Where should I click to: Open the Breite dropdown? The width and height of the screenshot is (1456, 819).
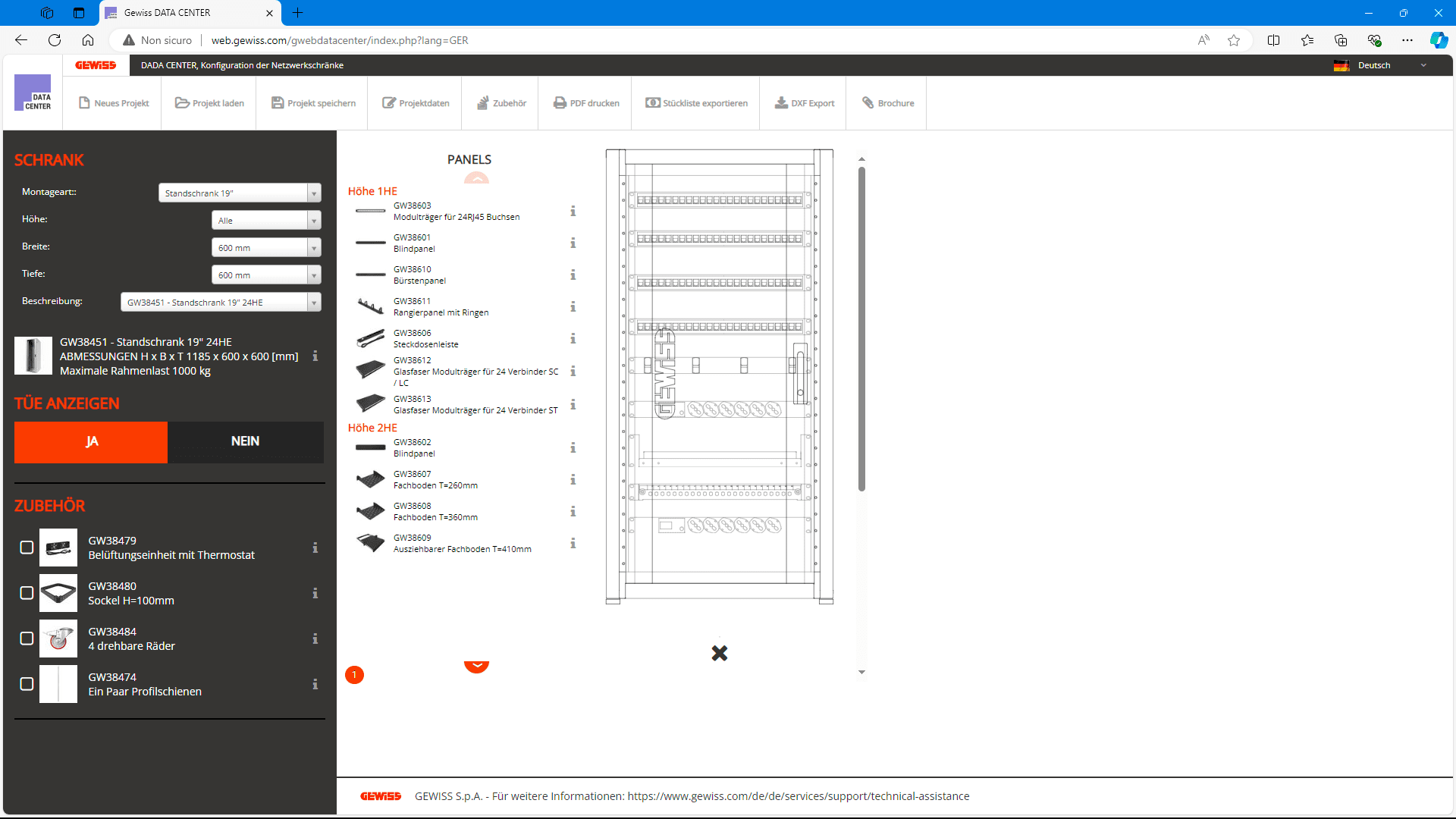266,248
